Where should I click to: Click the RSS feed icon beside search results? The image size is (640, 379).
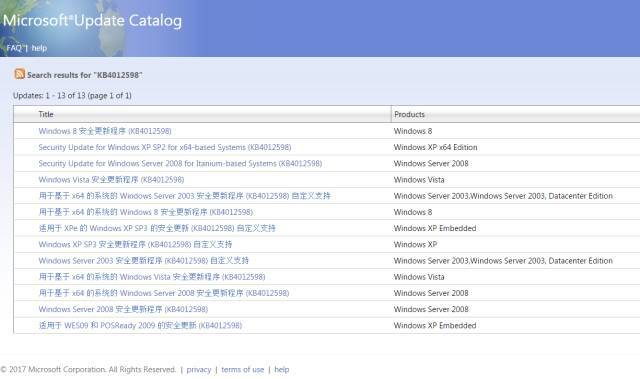pos(19,74)
